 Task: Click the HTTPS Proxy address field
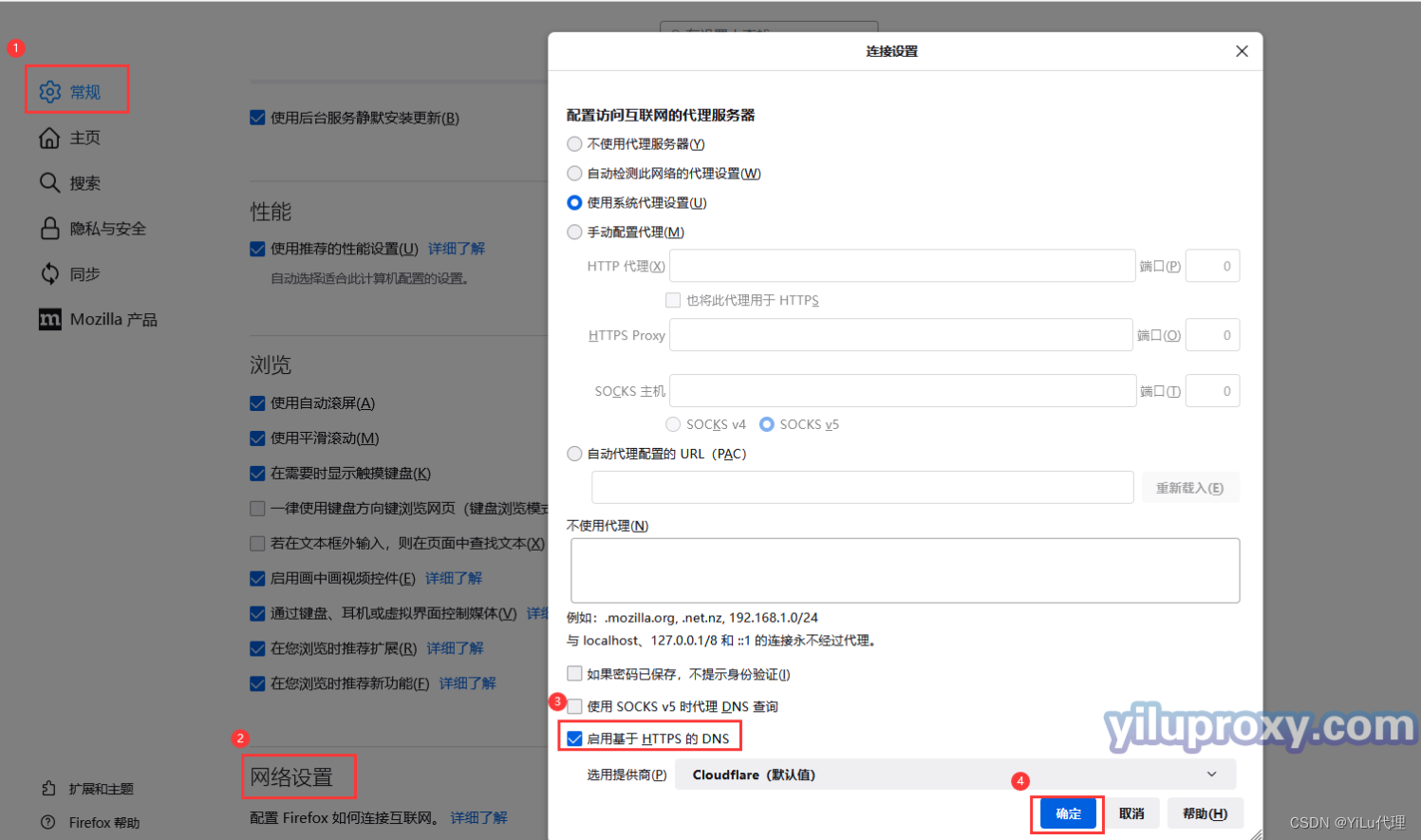pyautogui.click(x=901, y=335)
